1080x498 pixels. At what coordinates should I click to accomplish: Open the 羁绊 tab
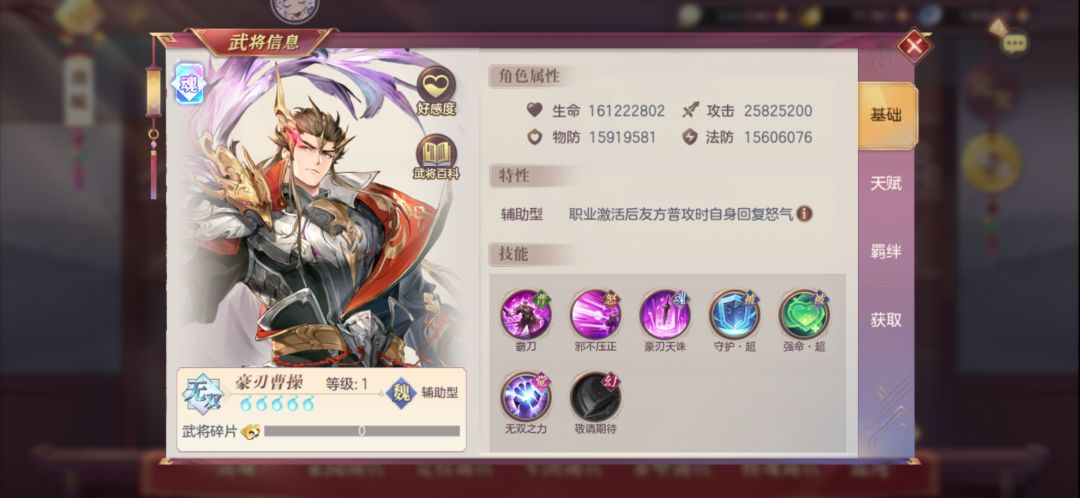click(886, 252)
